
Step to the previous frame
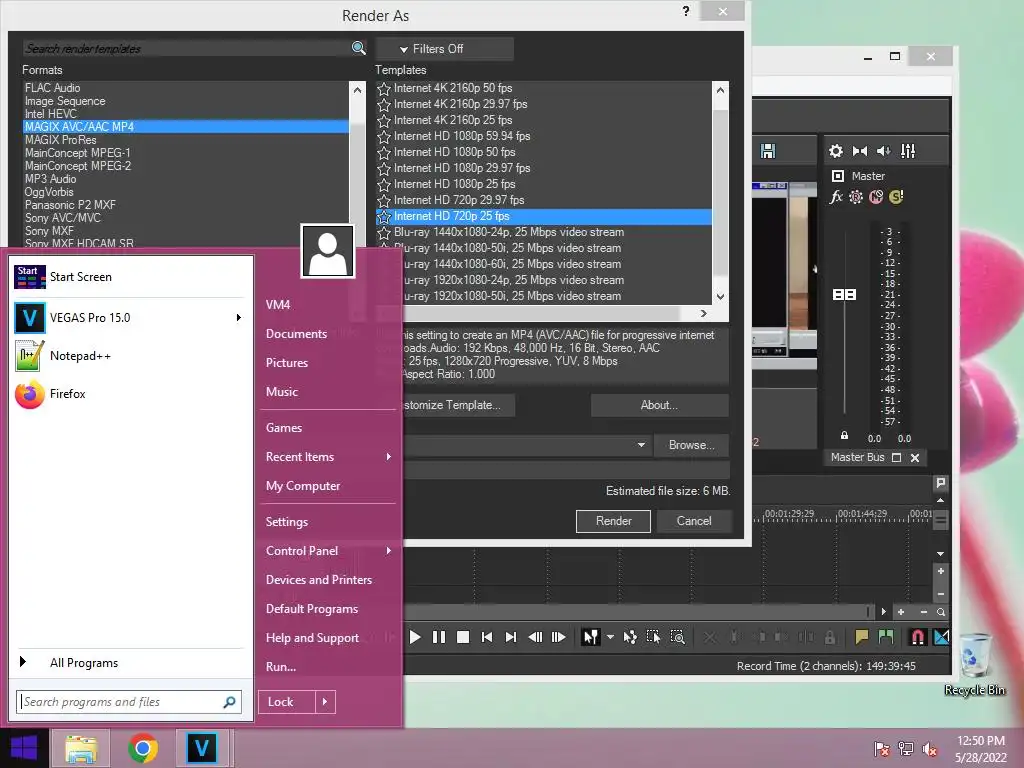coord(535,637)
